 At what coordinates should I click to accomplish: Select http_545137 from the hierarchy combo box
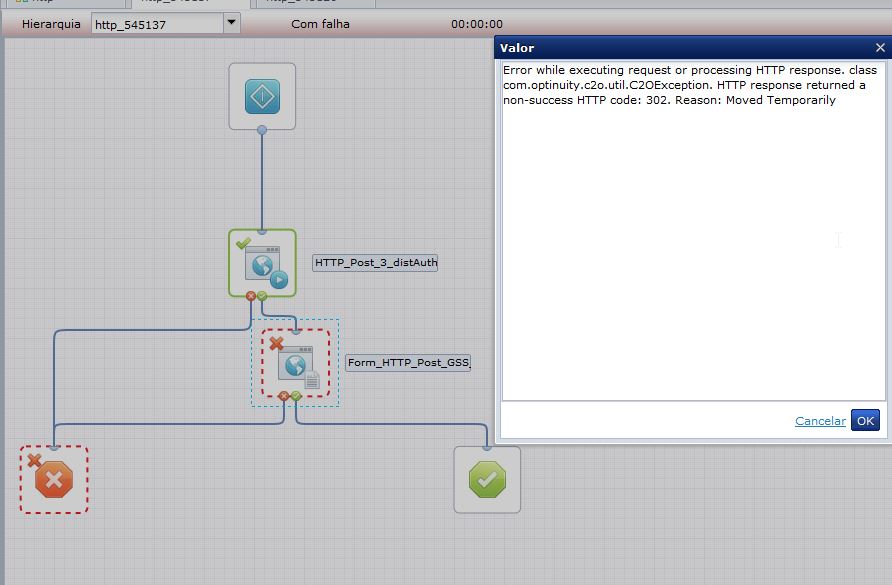[150, 23]
